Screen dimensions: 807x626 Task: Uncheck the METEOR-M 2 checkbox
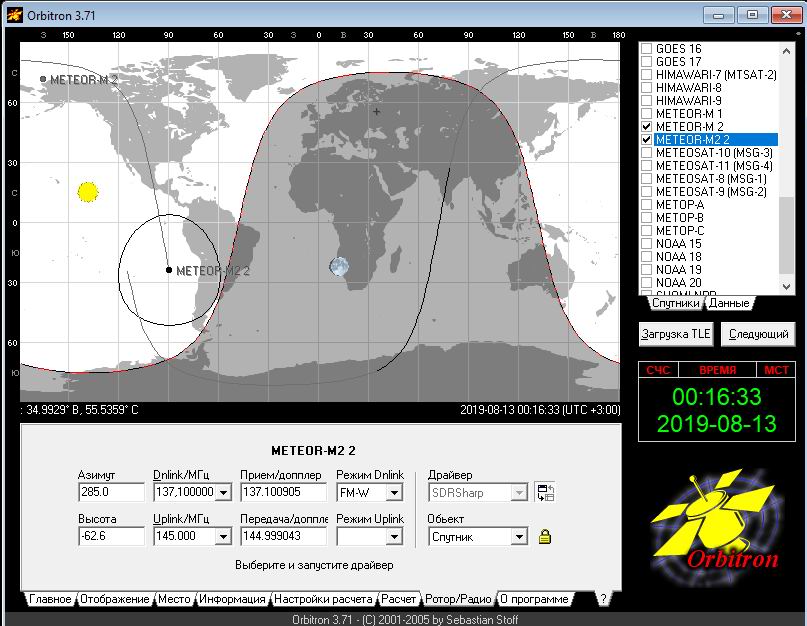pos(647,127)
